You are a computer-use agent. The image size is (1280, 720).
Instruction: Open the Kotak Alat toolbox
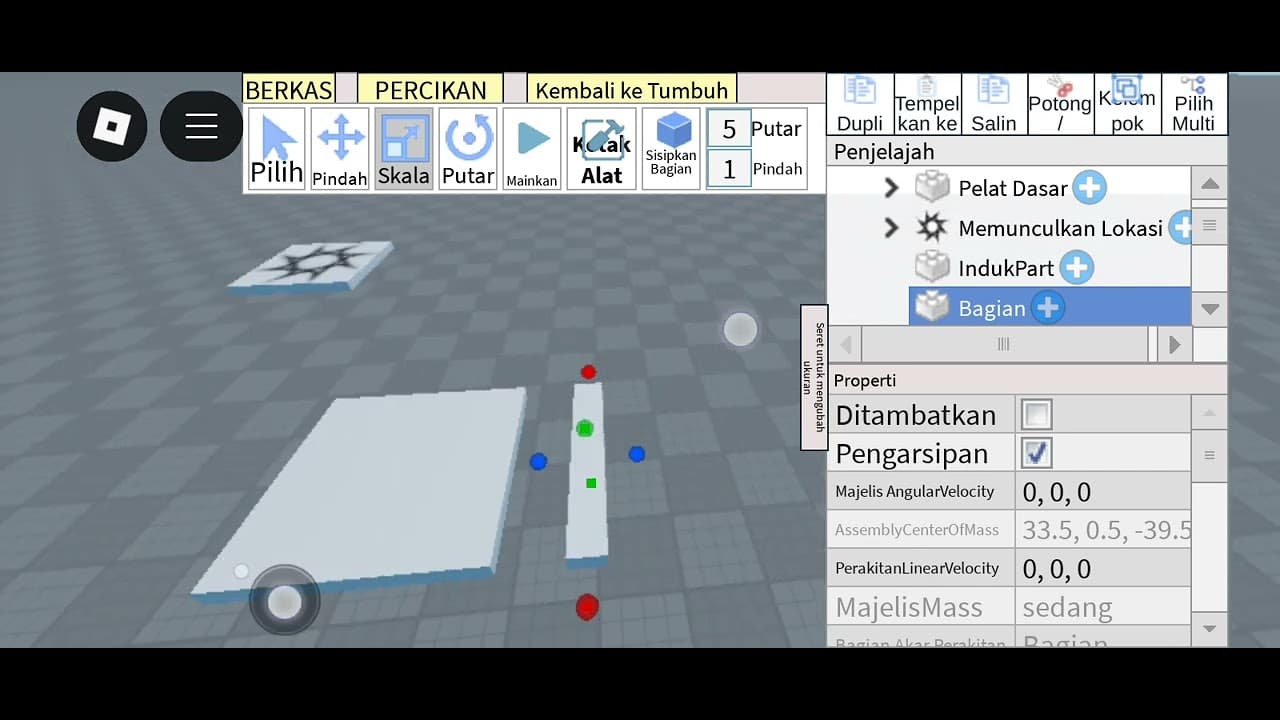pyautogui.click(x=602, y=148)
